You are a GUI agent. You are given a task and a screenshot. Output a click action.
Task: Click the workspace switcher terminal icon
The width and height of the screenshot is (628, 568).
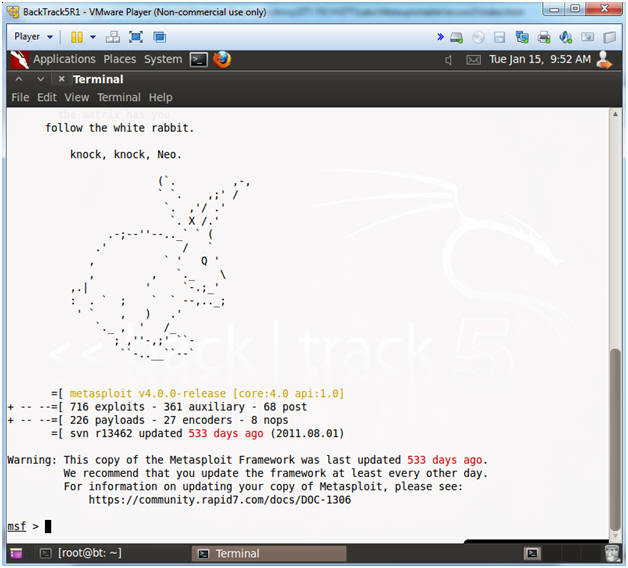[x=532, y=554]
